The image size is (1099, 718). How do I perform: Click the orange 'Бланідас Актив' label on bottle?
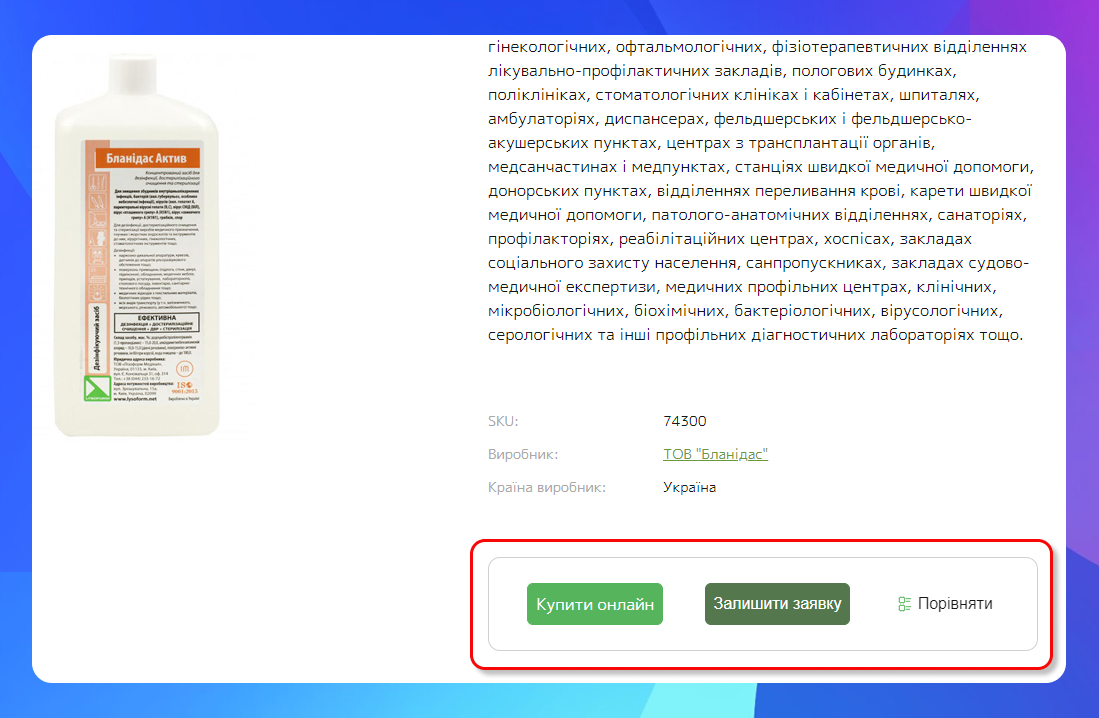pos(146,158)
